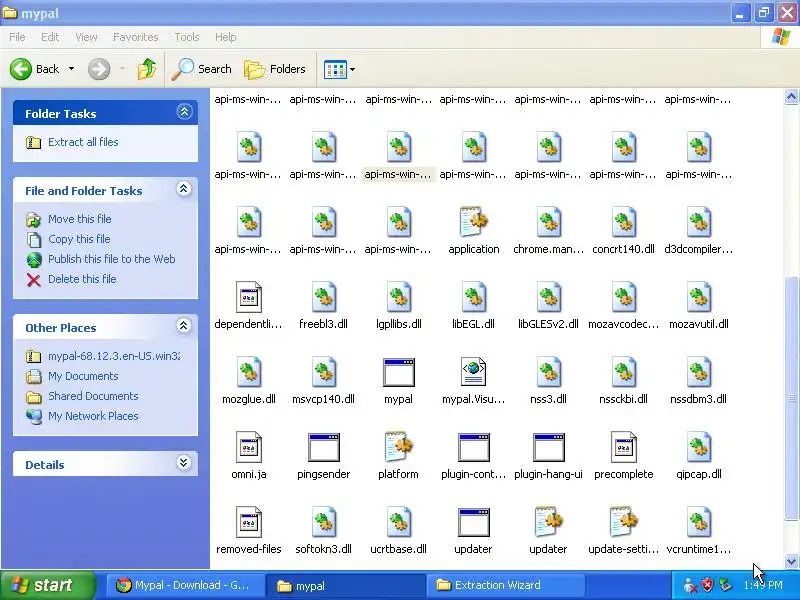
Task: Open the Help menu
Action: [226, 37]
